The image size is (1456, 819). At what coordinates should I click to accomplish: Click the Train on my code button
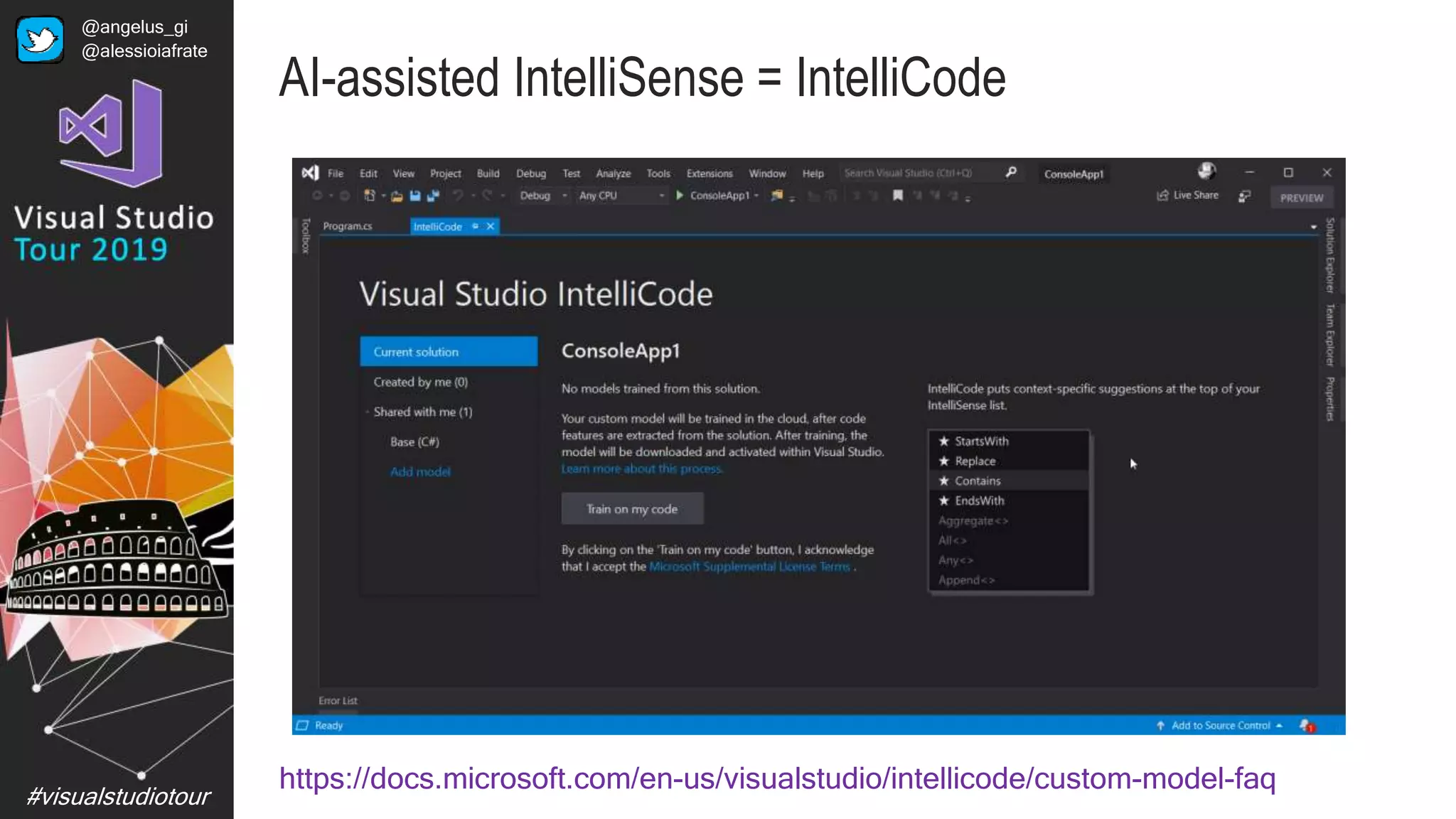coord(632,509)
